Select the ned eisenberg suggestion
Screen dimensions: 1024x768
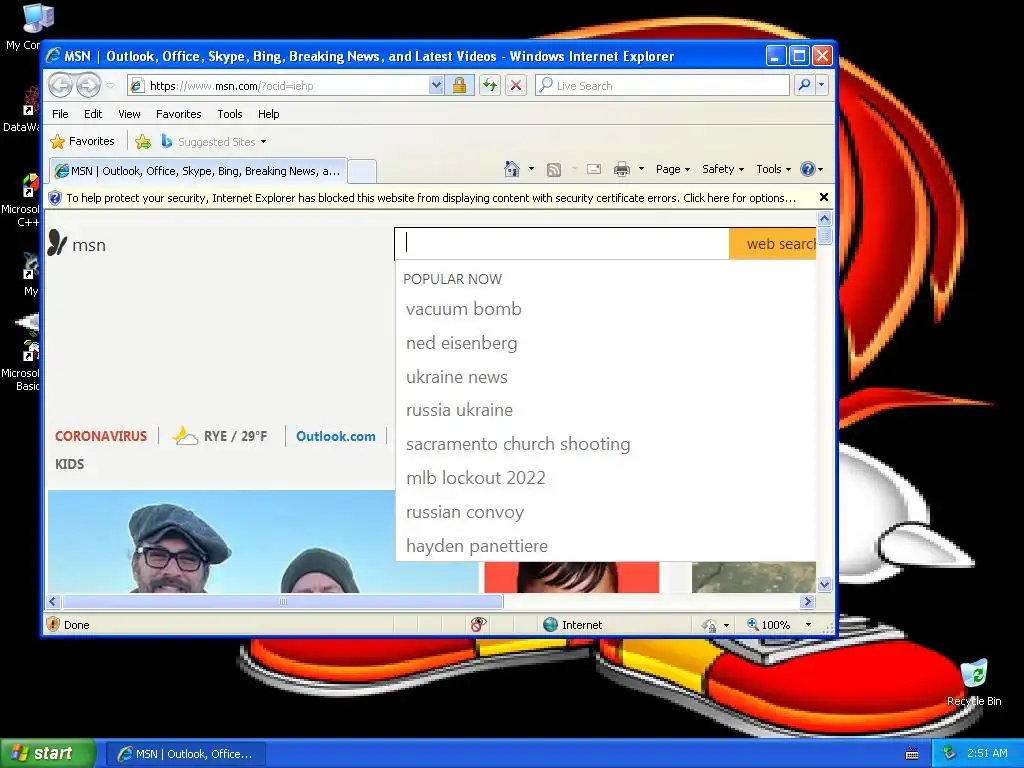[462, 343]
